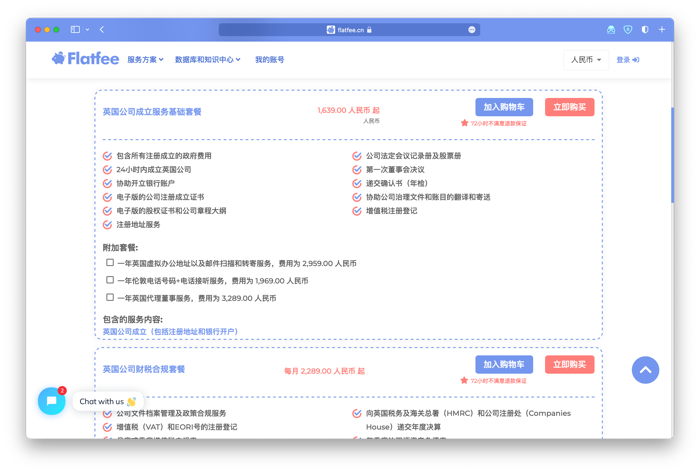This screenshot has width=700, height=473.
Task: Open the Chat with us bubble icon
Action: 51,400
